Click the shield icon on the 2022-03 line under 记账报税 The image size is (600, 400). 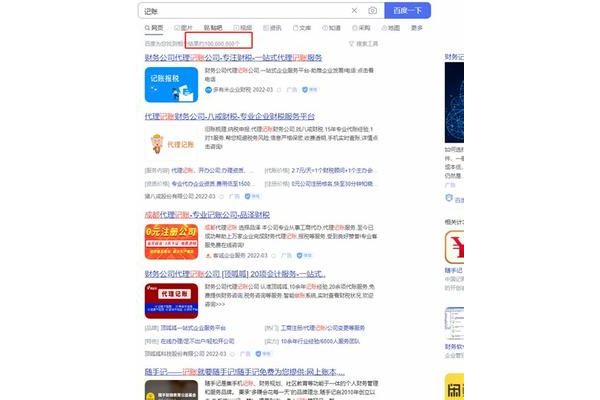pos(305,90)
